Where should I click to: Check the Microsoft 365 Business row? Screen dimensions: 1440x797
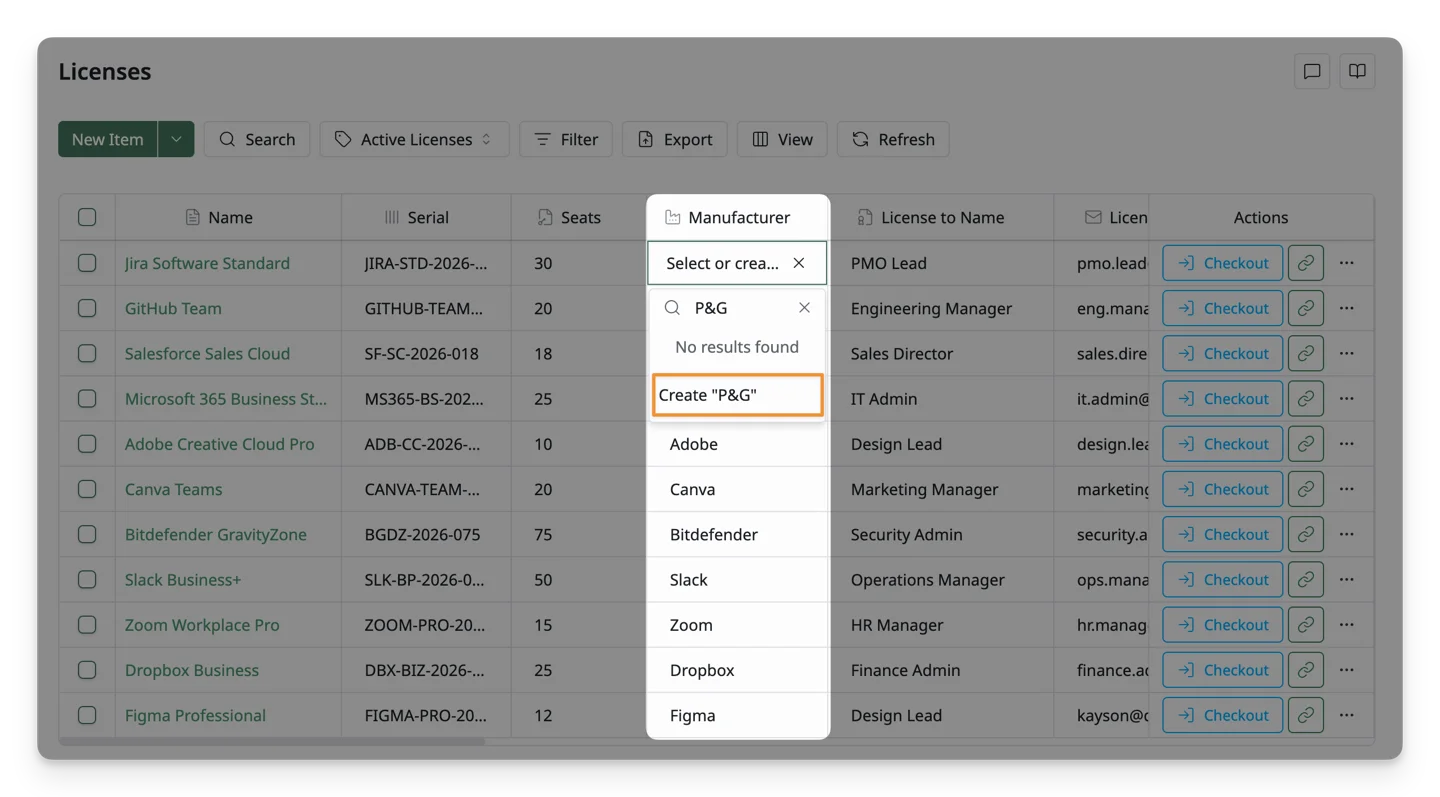[87, 398]
